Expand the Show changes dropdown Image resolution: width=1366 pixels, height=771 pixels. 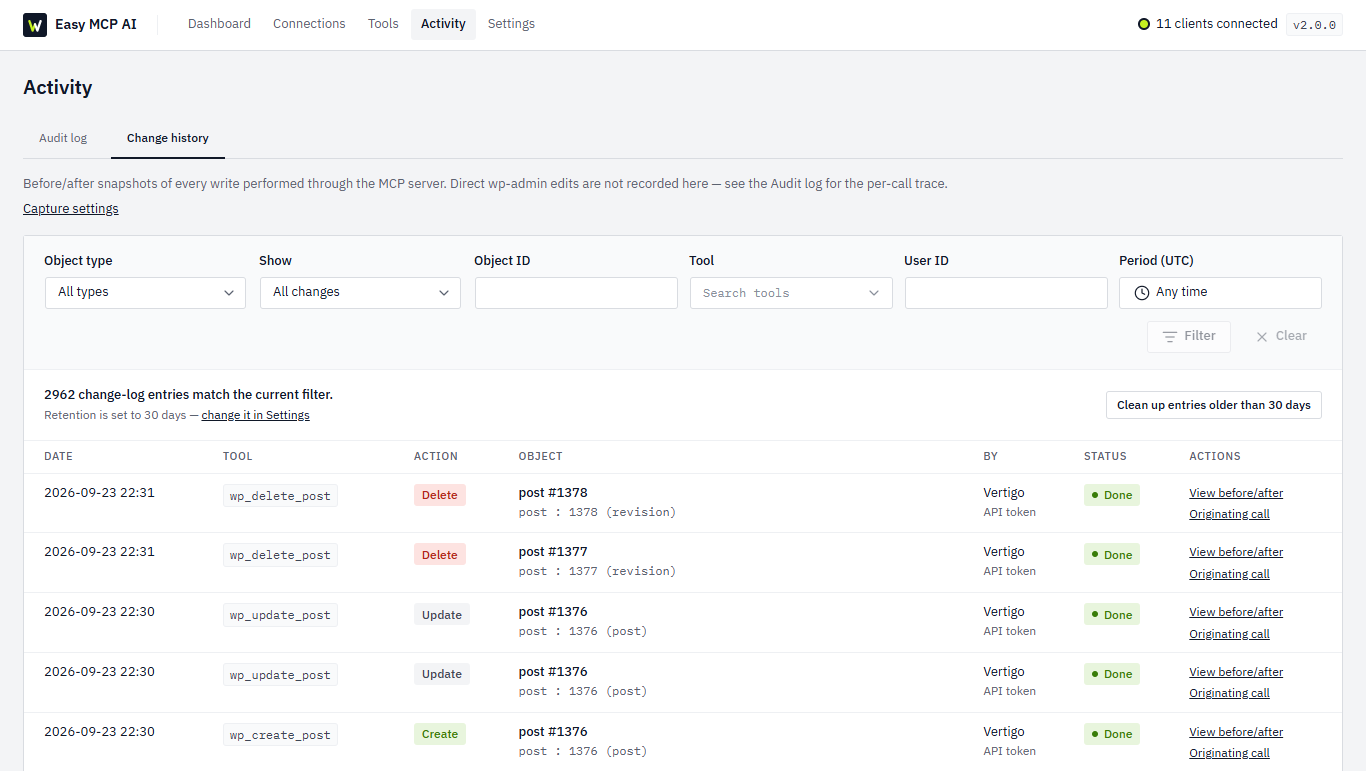[x=360, y=293]
